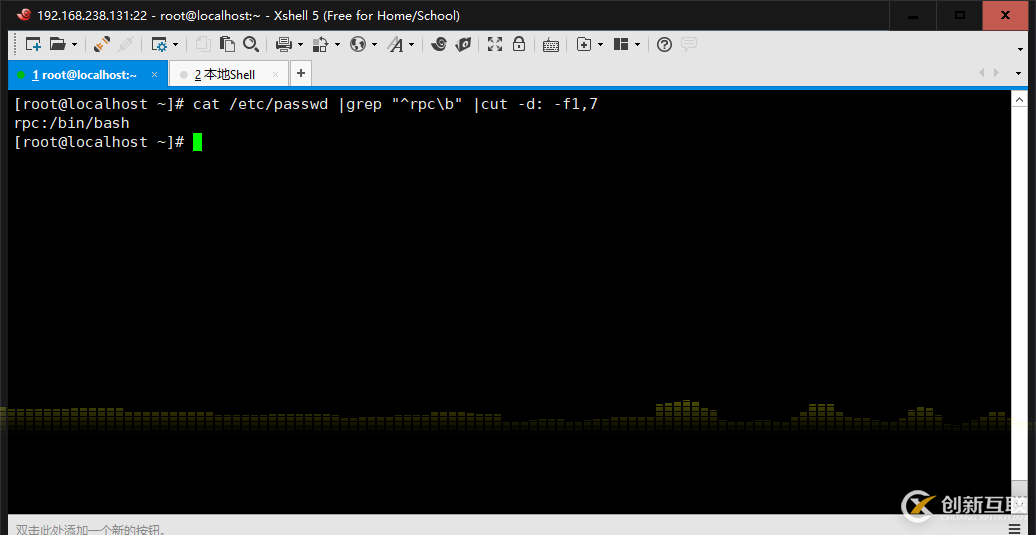This screenshot has width=1036, height=535.
Task: Create a new session with toolbar icon
Action: tap(33, 44)
